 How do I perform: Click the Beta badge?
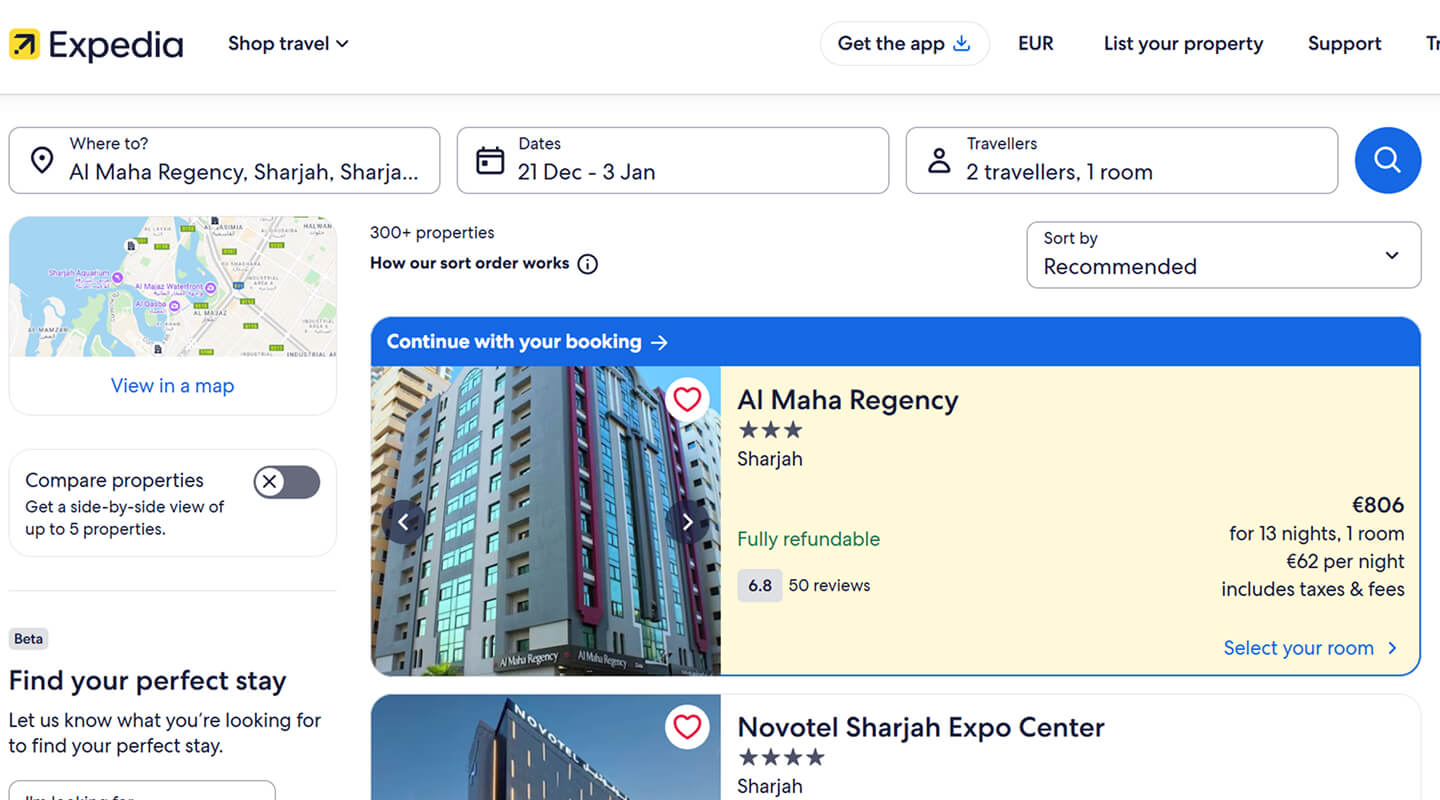pos(29,639)
